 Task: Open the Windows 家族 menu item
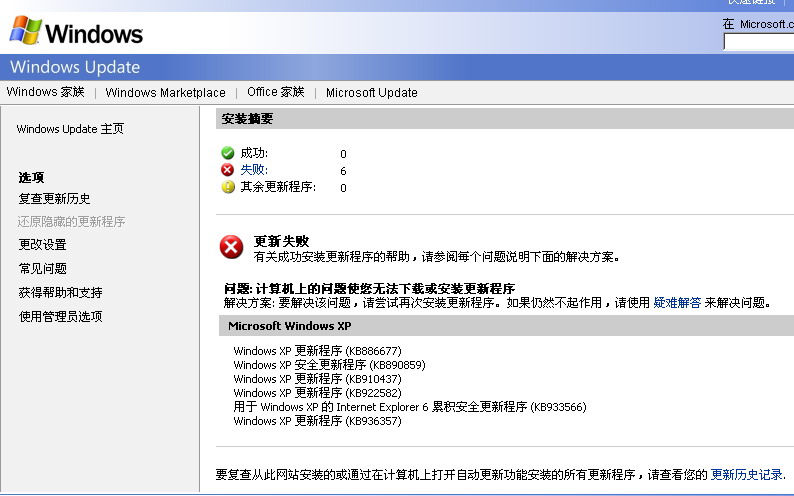[46, 92]
